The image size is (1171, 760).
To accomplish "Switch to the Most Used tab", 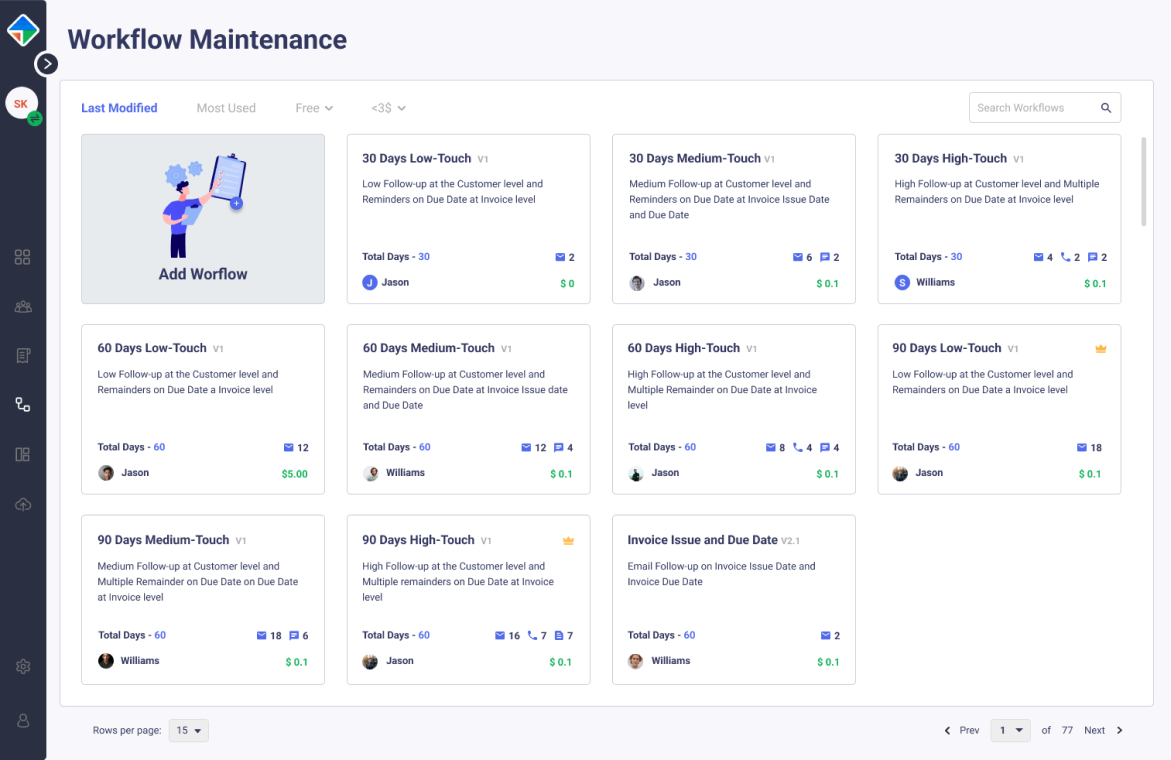I will 226,107.
